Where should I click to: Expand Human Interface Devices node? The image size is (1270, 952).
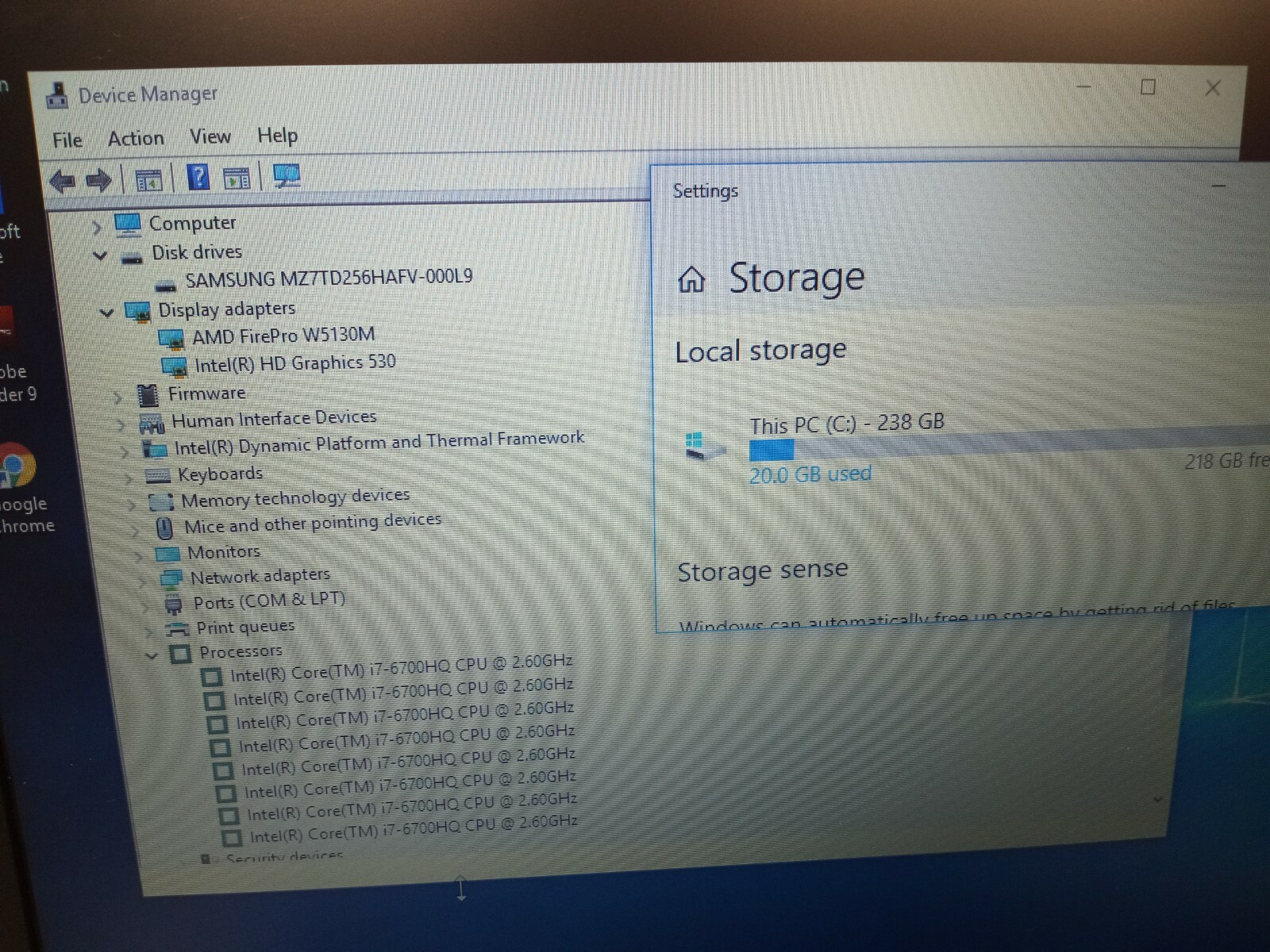[x=121, y=426]
